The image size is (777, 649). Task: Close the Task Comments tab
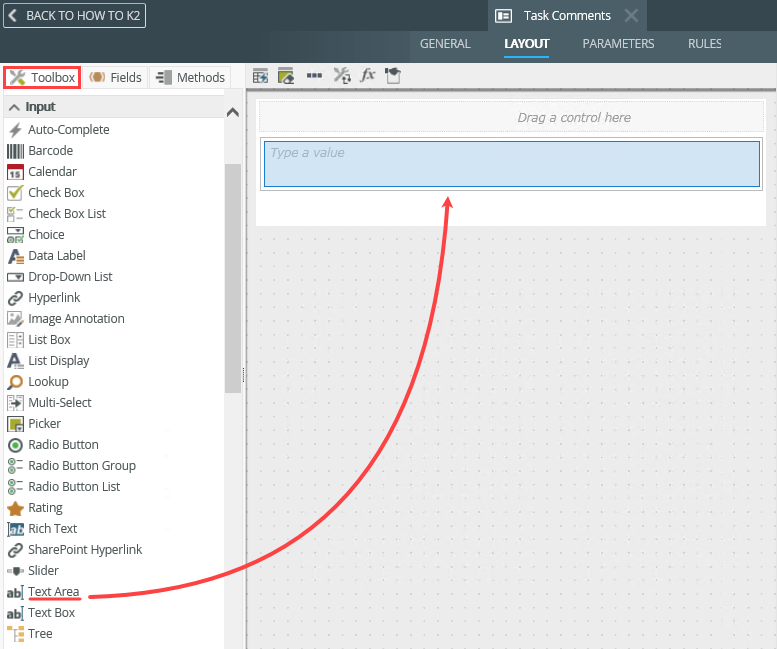[631, 16]
